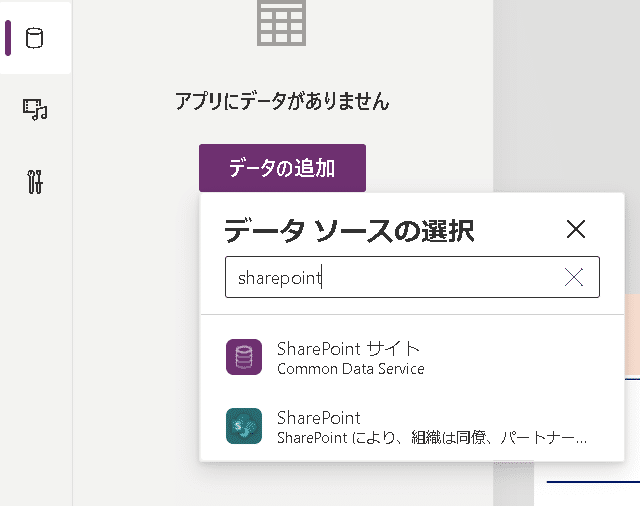Select the SharePoint connector entry
The image size is (640, 506).
pos(412,426)
